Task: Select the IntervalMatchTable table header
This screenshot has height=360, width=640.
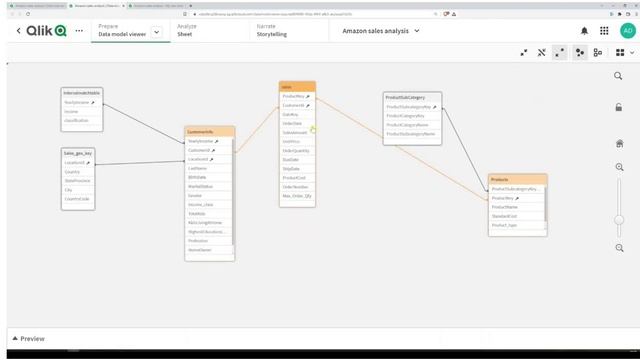Action: tap(82, 93)
